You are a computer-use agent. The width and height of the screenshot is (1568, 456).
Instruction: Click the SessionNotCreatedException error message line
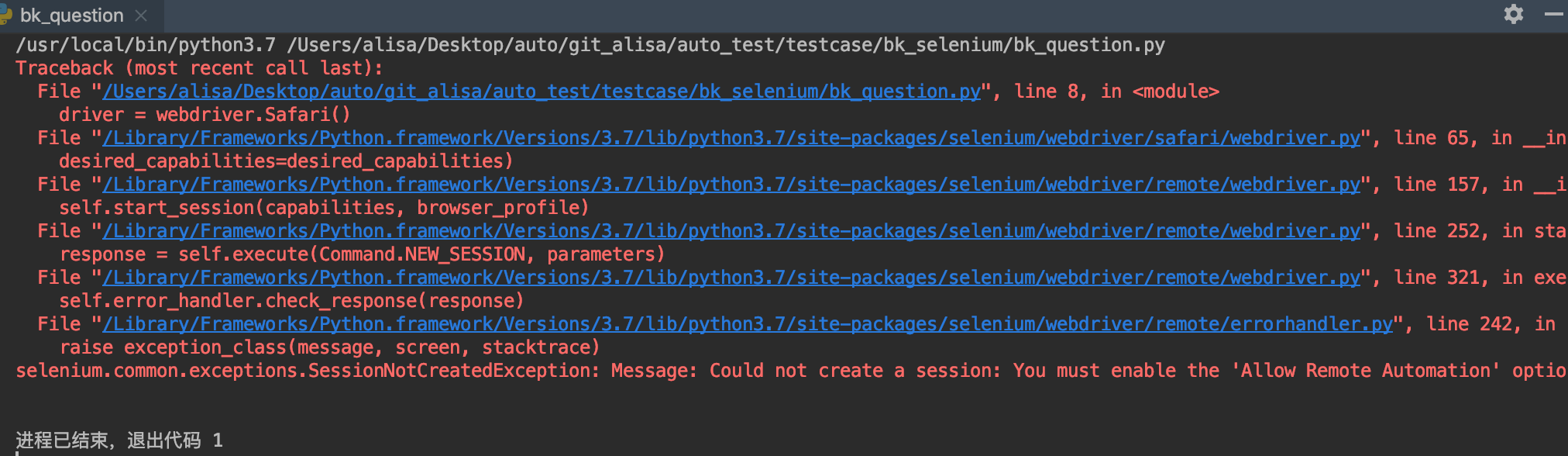click(792, 371)
